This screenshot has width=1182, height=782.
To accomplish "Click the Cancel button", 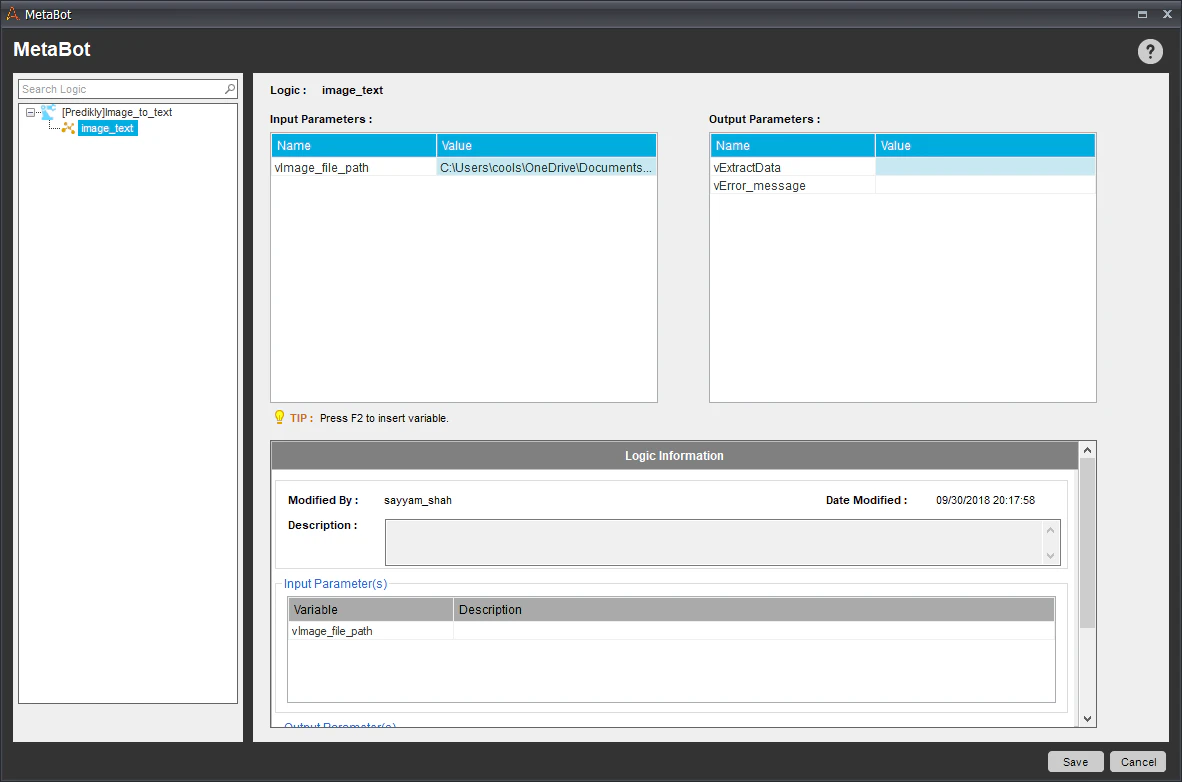I will coord(1138,762).
